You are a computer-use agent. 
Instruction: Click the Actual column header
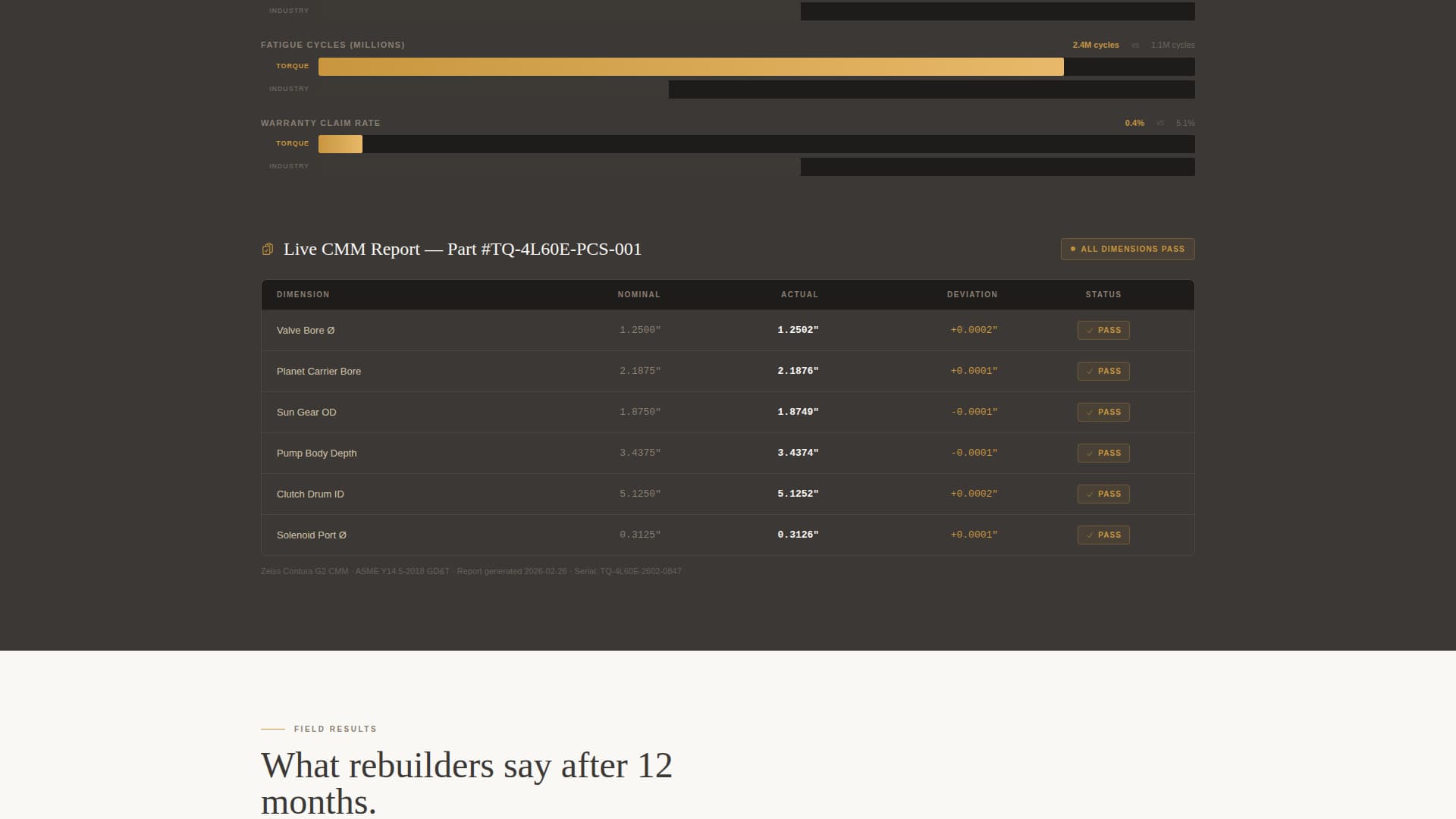tap(799, 294)
